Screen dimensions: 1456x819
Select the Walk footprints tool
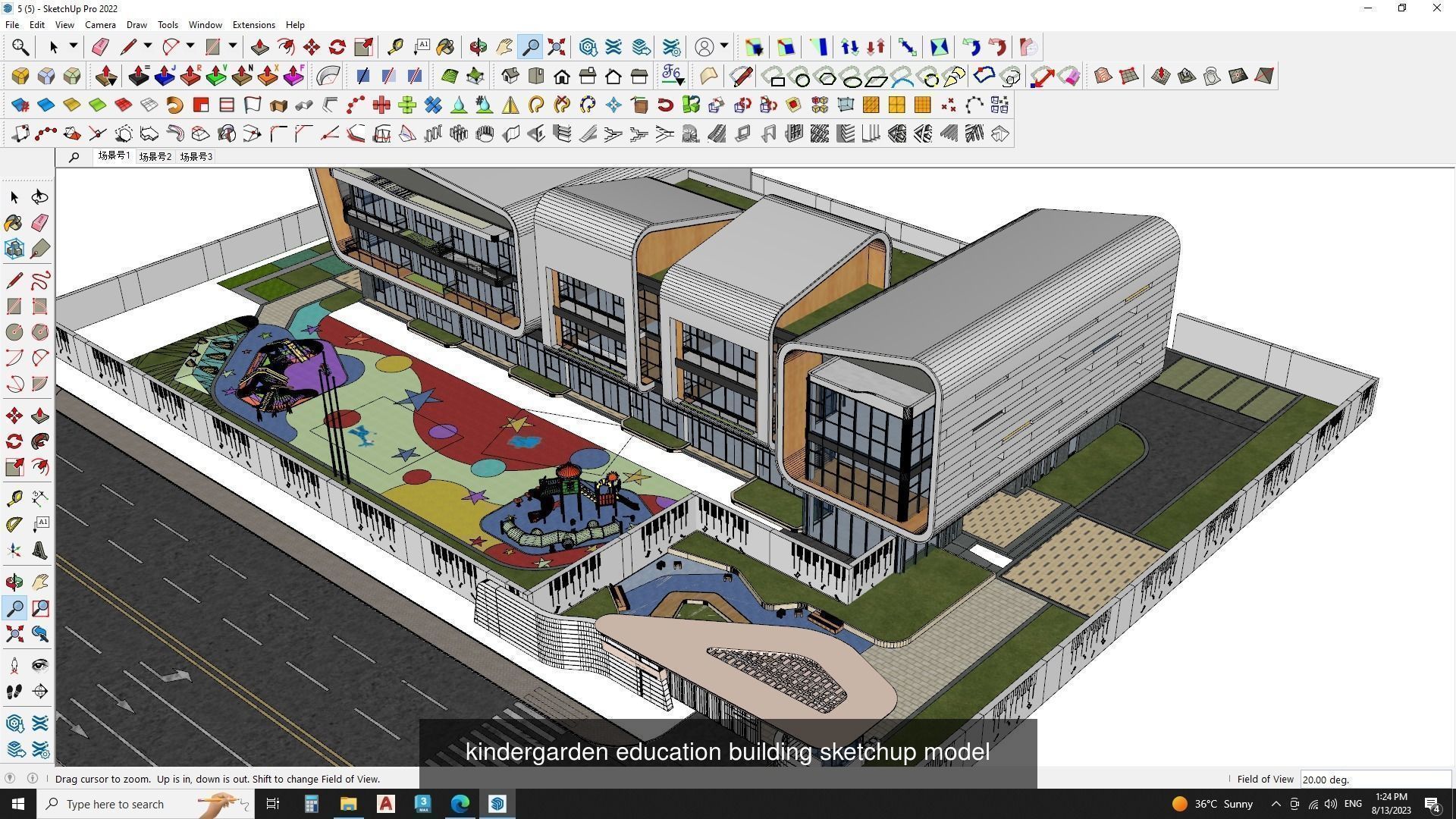[14, 692]
